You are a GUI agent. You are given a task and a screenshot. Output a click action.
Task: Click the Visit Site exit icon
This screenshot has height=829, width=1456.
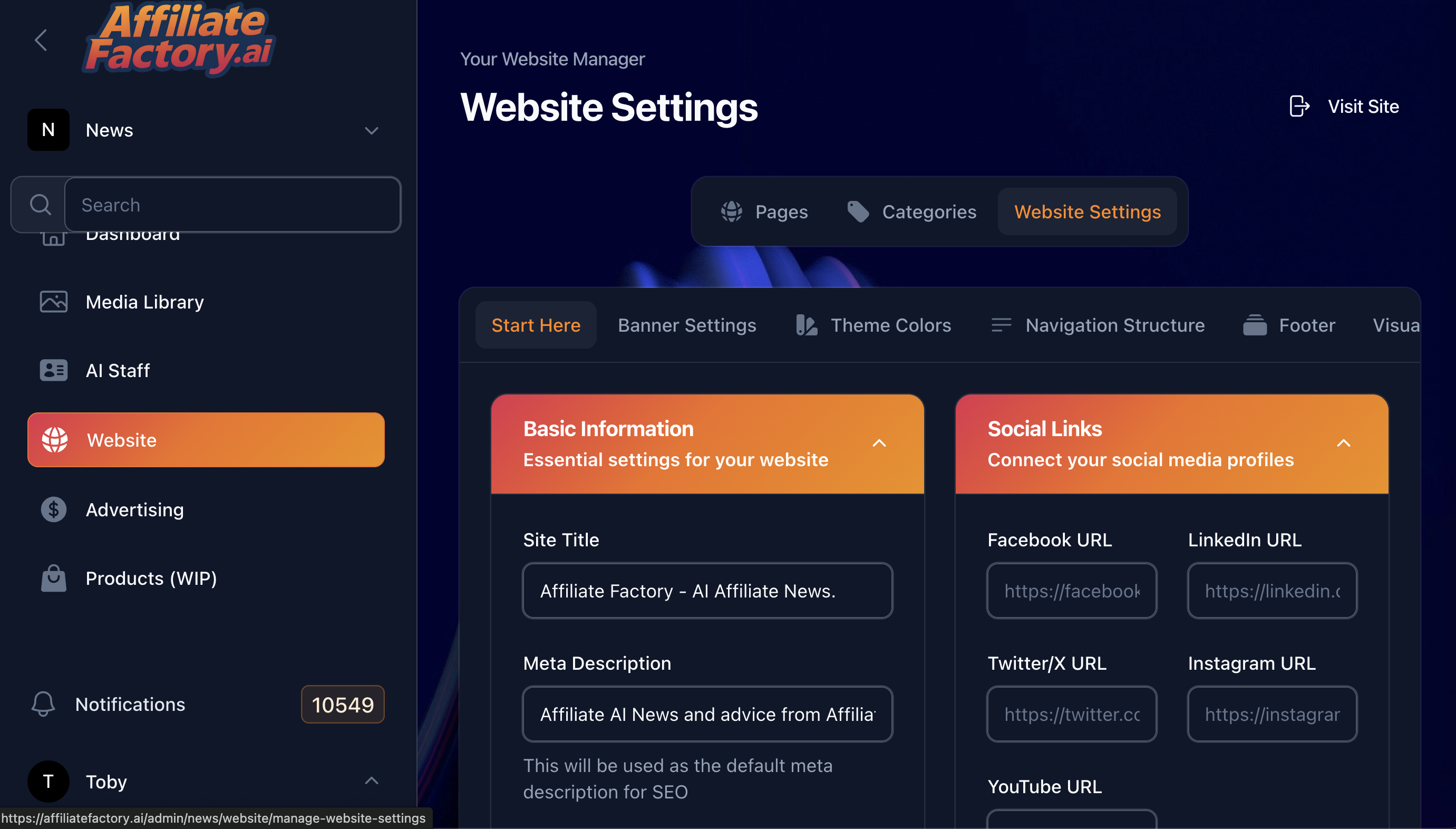pos(1299,107)
